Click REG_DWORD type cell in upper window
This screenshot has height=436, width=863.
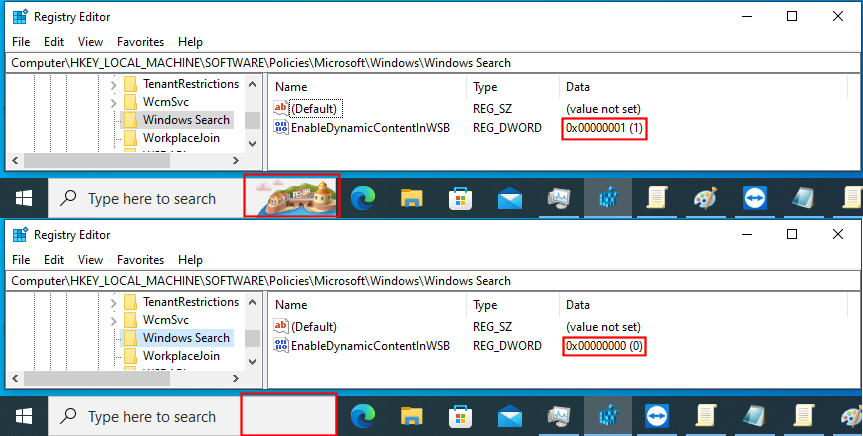pos(507,128)
